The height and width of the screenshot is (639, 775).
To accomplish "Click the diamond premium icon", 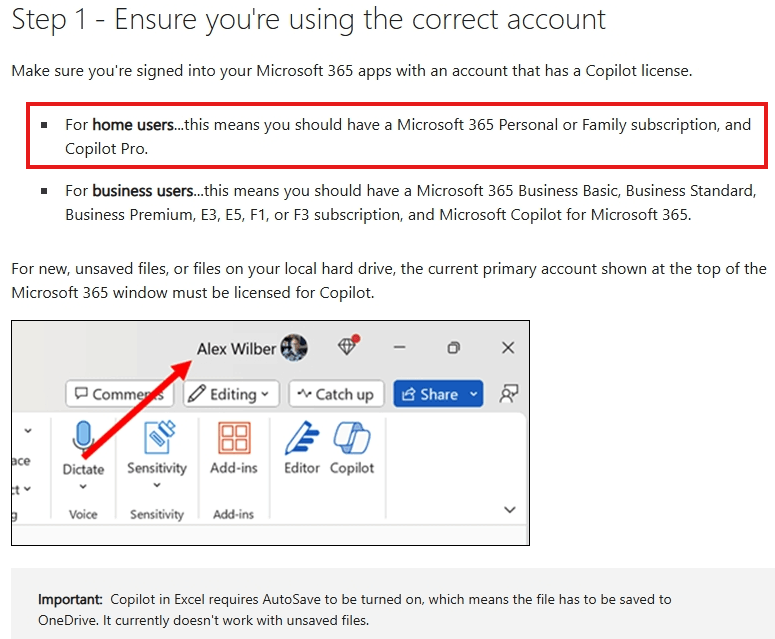I will pyautogui.click(x=348, y=345).
